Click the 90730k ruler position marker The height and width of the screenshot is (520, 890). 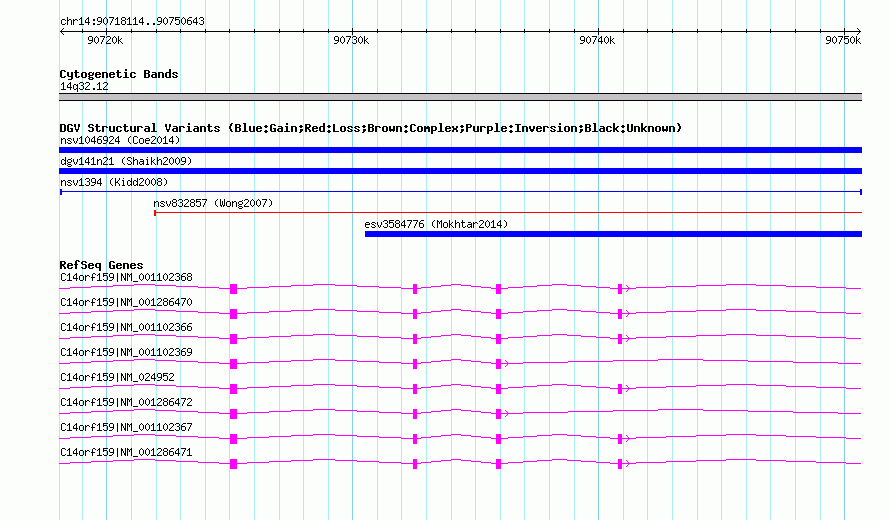point(351,40)
